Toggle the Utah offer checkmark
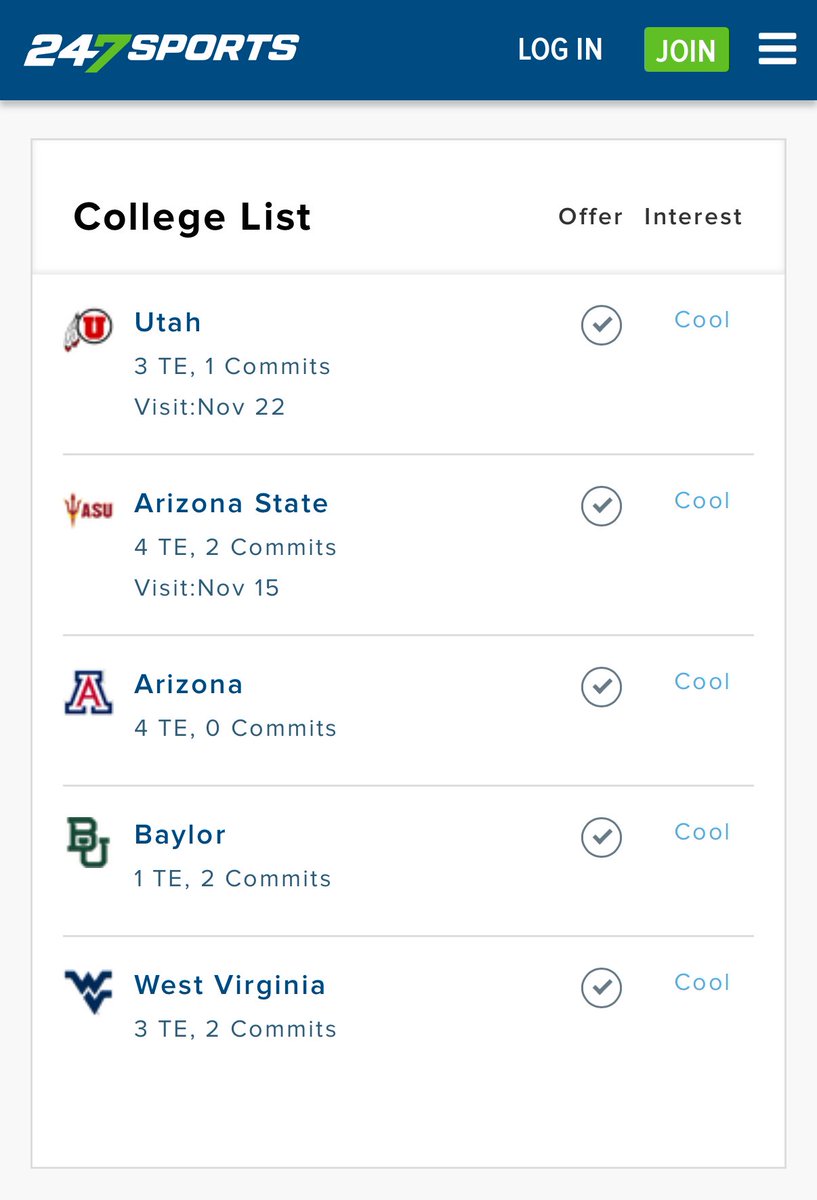The width and height of the screenshot is (817, 1200). pyautogui.click(x=601, y=325)
